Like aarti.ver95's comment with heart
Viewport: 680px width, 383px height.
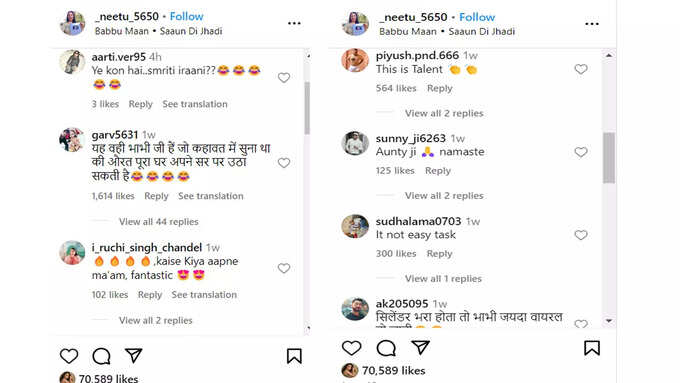pyautogui.click(x=284, y=78)
